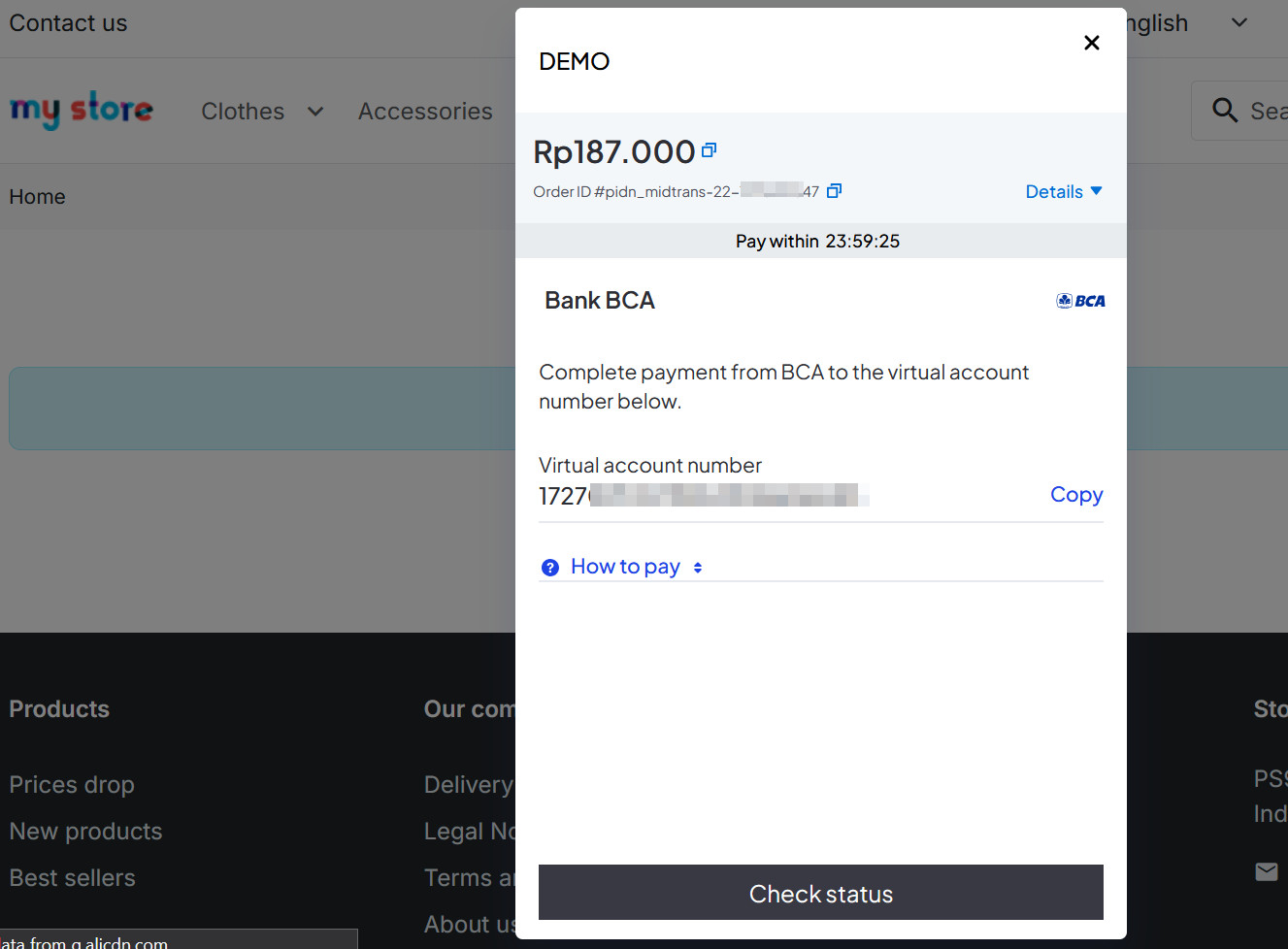Open New products footer link
Viewport: 1288px width, 949px height.
point(85,831)
